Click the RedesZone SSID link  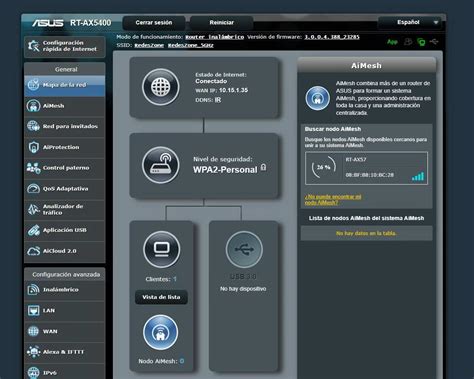click(x=149, y=45)
